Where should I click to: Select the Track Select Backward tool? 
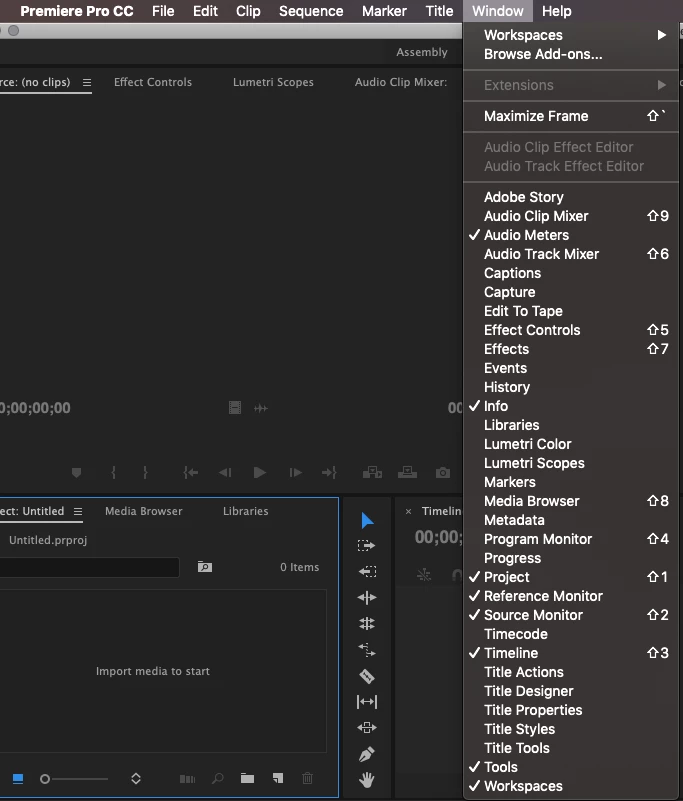[x=367, y=571]
